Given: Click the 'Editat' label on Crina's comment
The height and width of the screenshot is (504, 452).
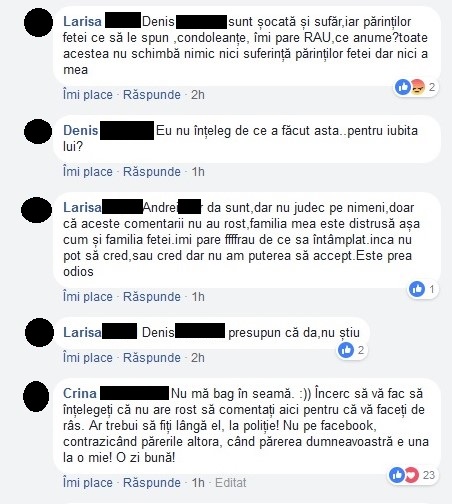Looking at the screenshot, I should coord(231,483).
